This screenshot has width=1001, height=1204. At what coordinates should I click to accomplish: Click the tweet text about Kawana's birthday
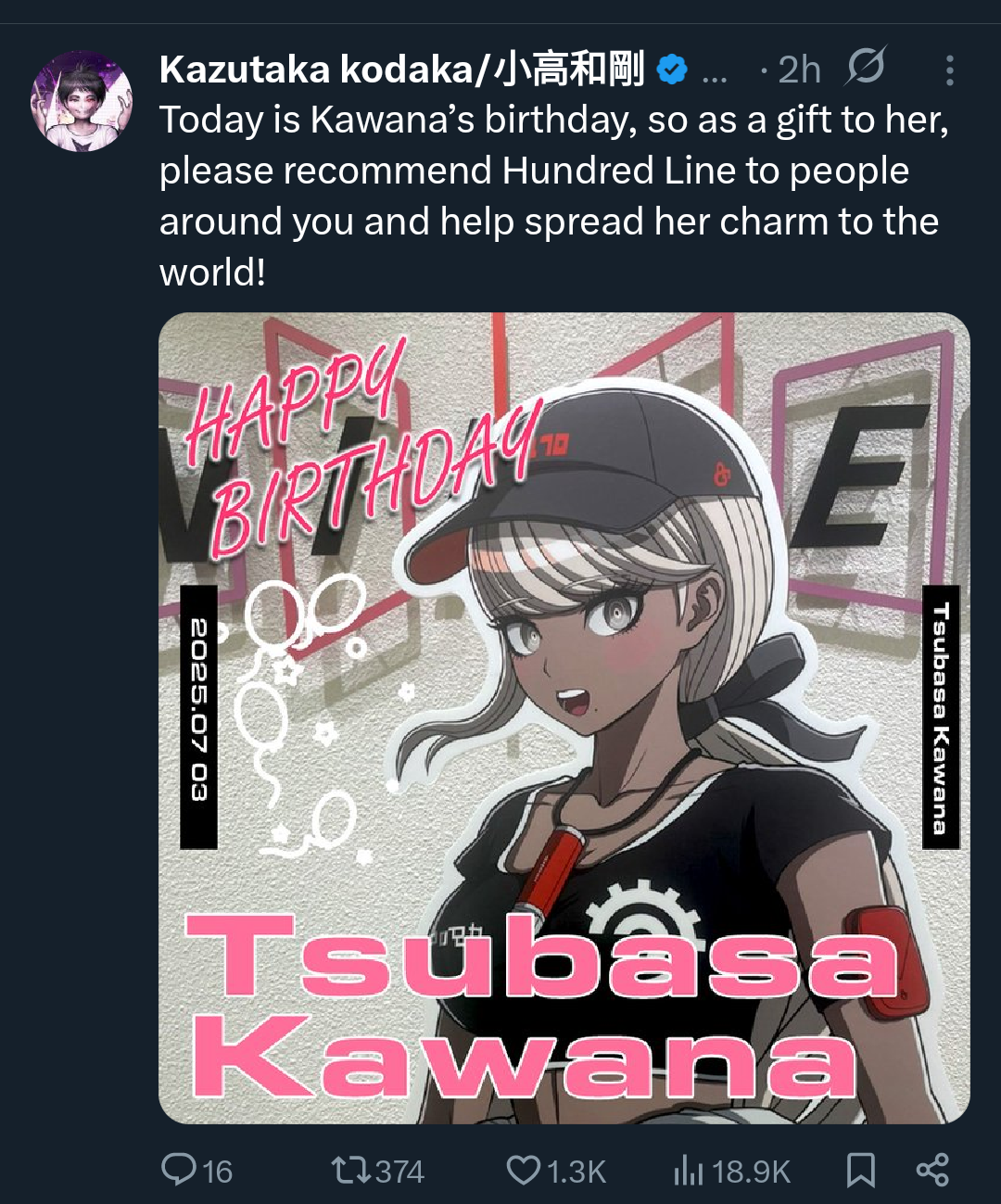click(554, 196)
